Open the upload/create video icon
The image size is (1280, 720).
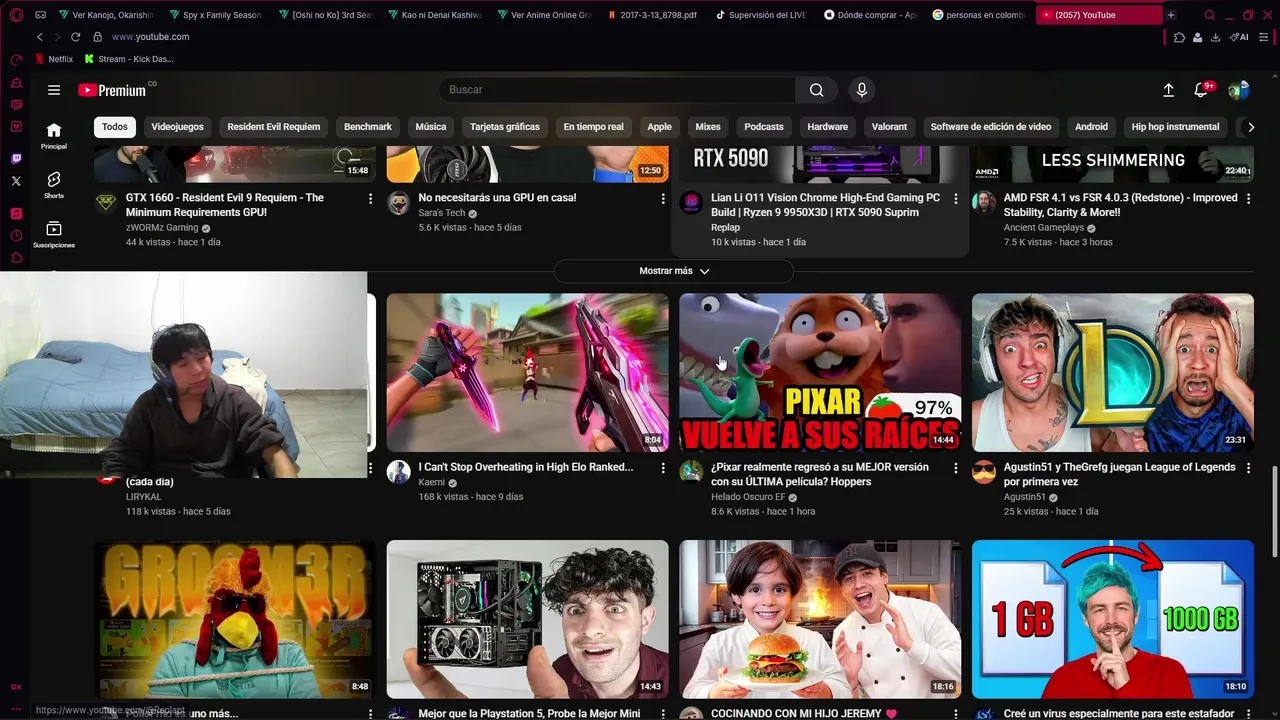[x=1168, y=90]
